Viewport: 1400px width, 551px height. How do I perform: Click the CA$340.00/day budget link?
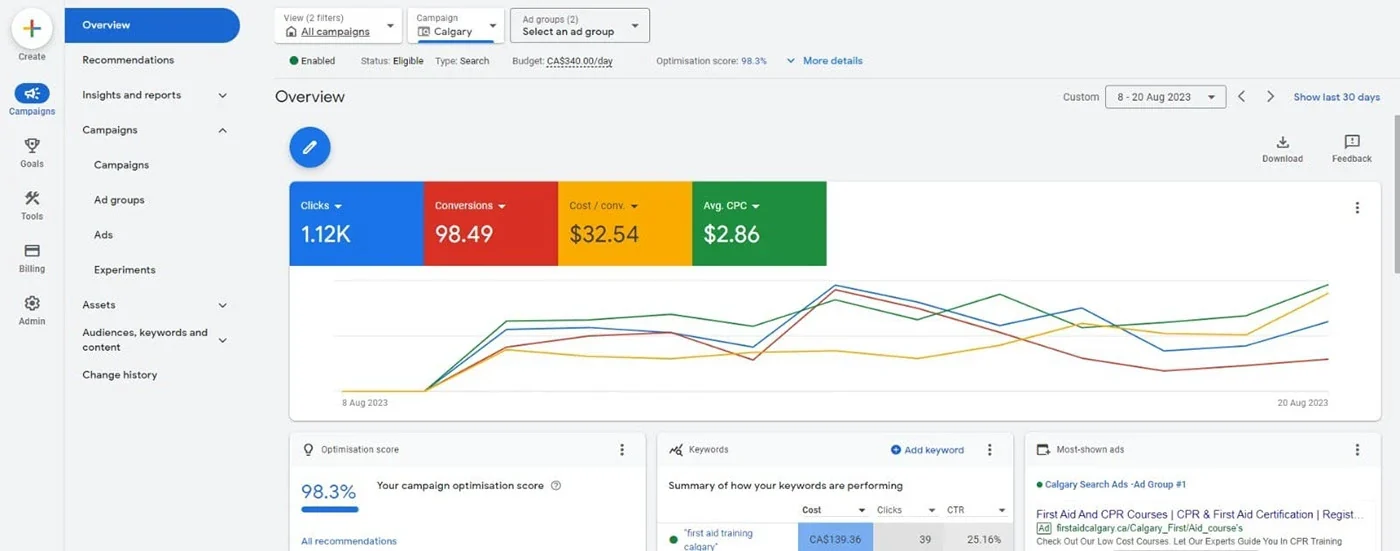[x=580, y=61]
